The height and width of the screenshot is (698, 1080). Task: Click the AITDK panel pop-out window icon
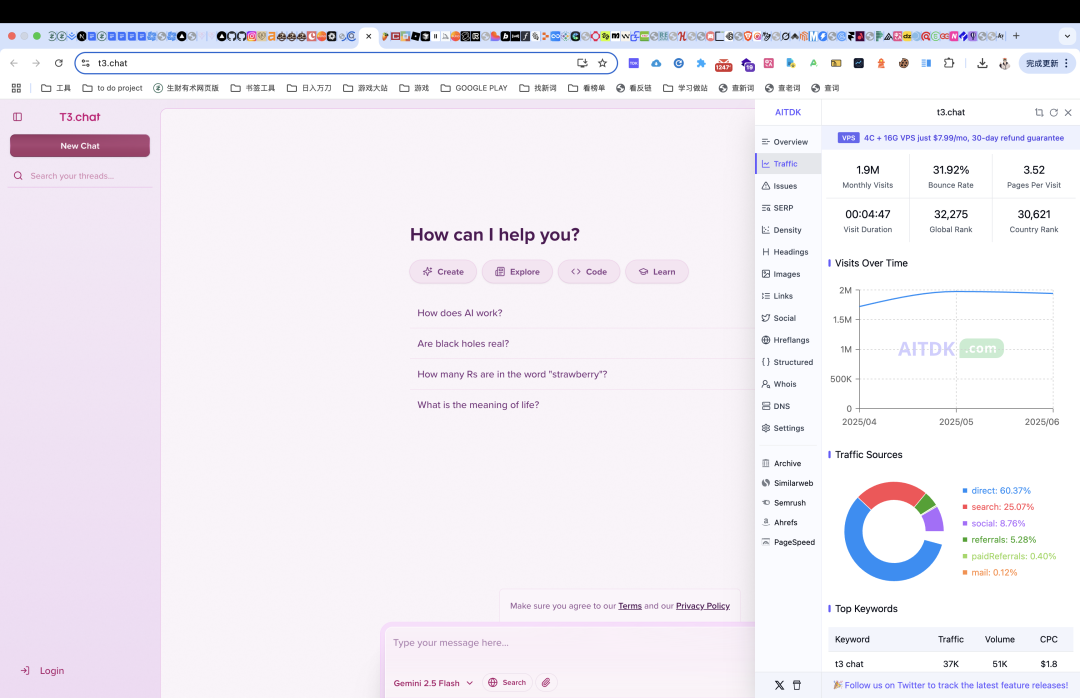tap(1039, 112)
